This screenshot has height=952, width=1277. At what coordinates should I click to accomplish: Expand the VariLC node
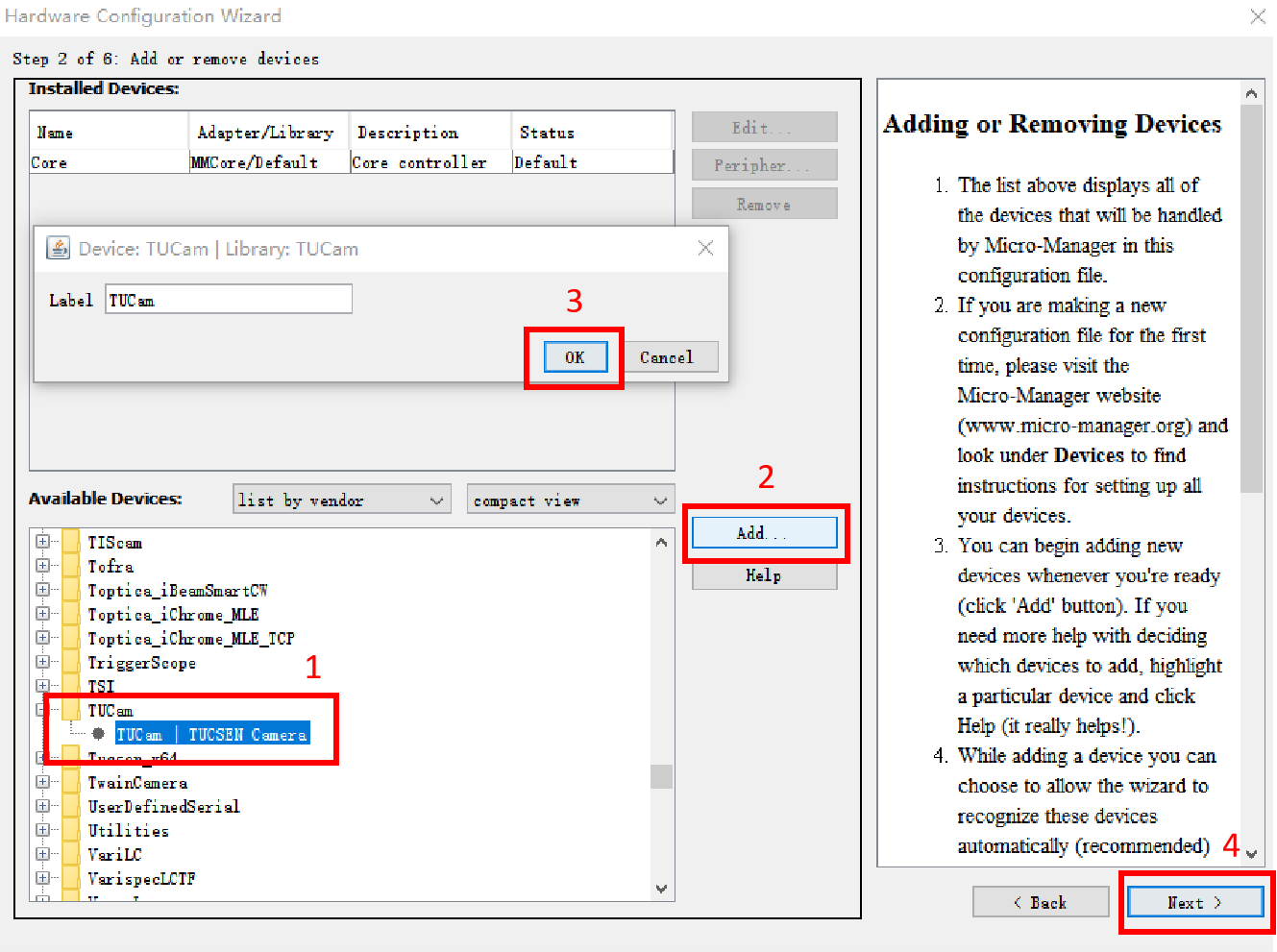(42, 854)
